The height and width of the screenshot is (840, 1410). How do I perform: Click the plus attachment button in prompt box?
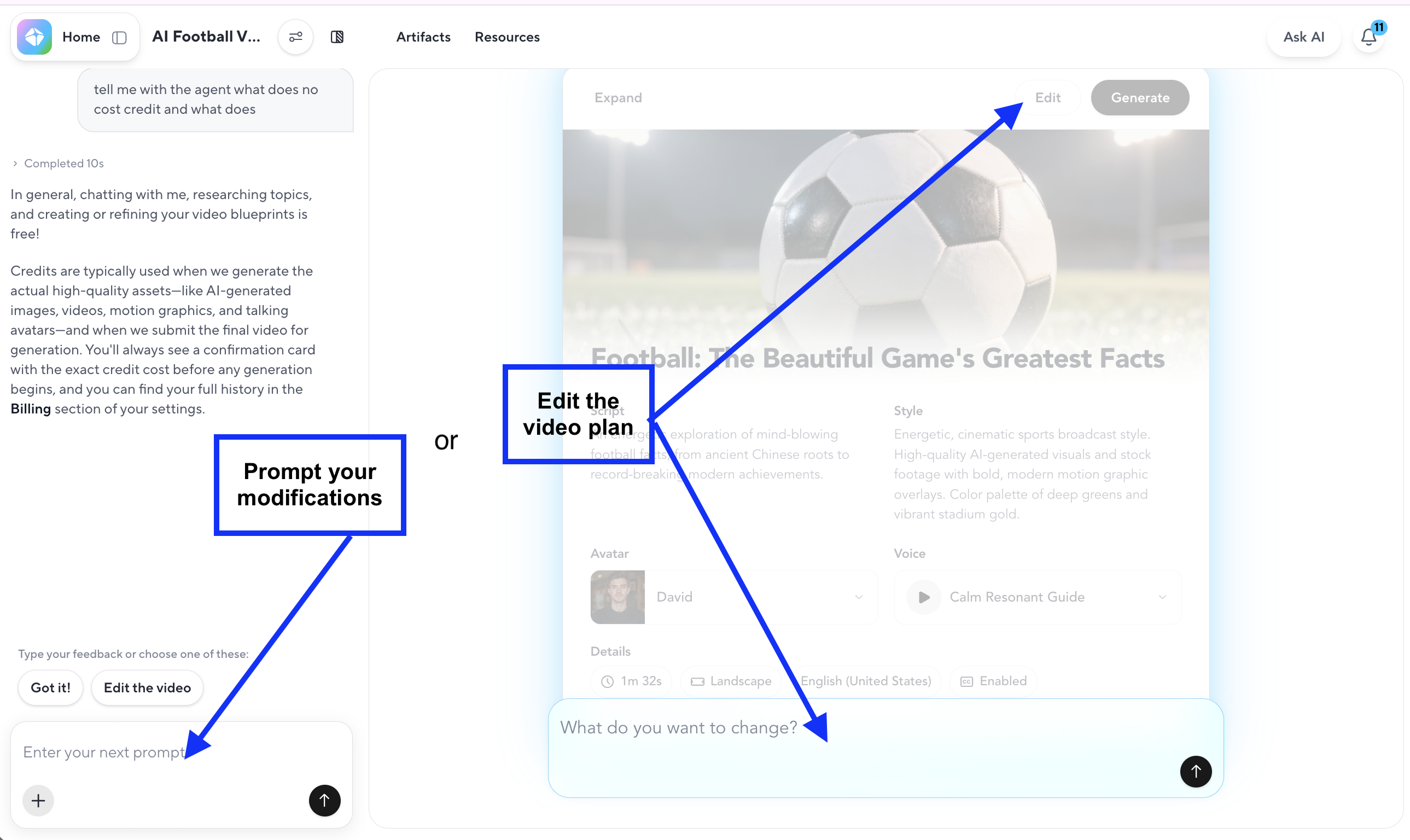(x=38, y=801)
